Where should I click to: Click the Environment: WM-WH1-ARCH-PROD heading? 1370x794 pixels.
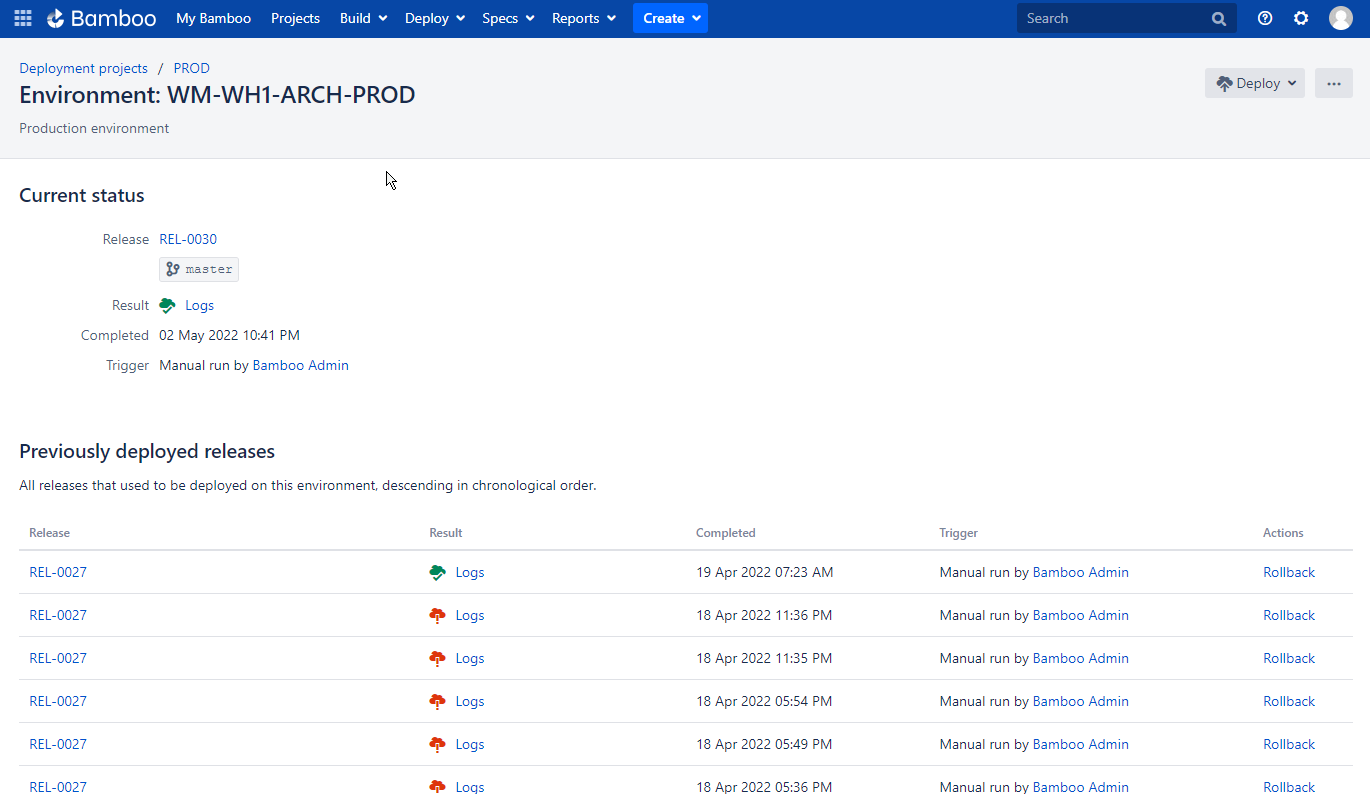coord(217,96)
